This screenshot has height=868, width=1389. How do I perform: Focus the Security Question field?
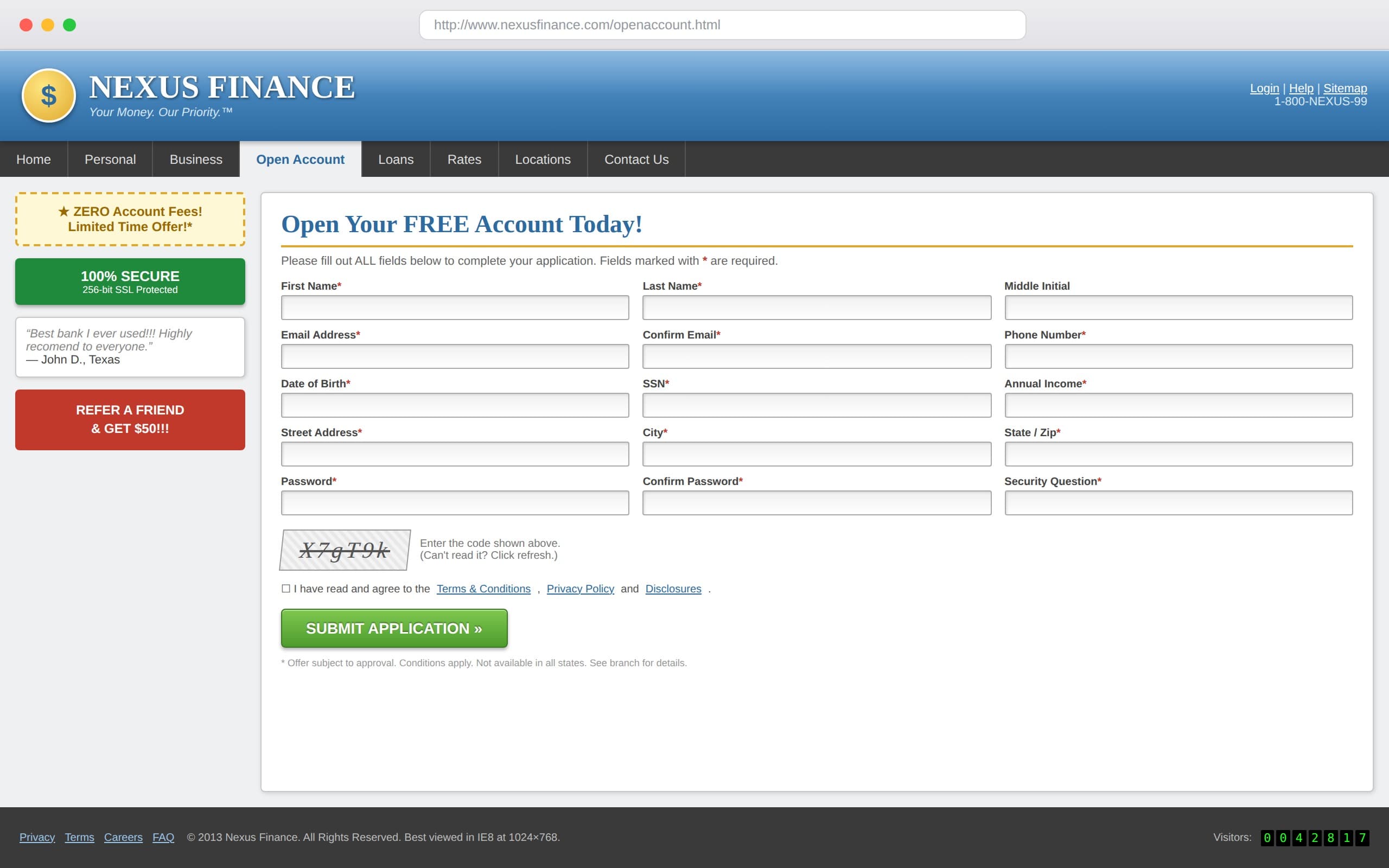(x=1178, y=503)
